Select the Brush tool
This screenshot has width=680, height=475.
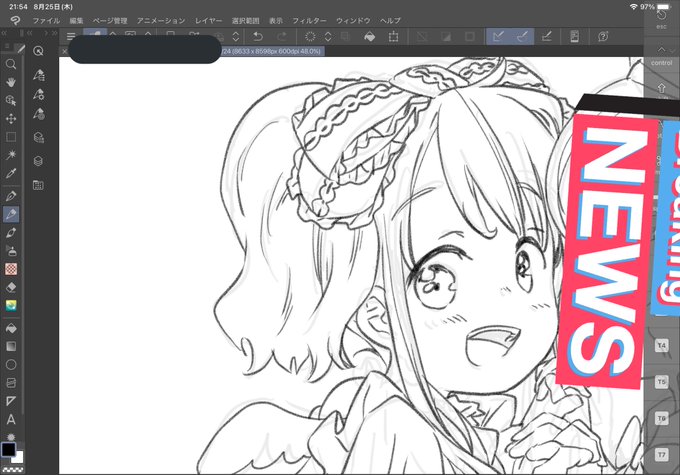point(11,233)
